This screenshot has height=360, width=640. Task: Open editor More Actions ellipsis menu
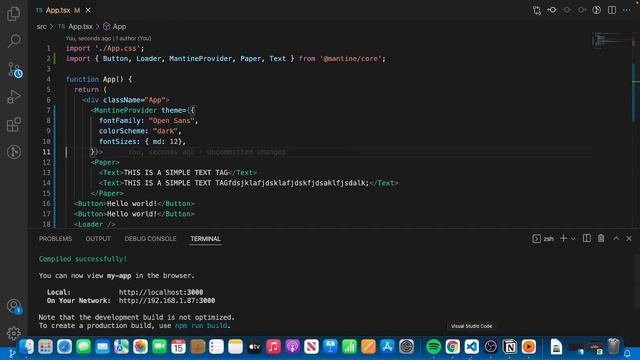click(x=627, y=10)
